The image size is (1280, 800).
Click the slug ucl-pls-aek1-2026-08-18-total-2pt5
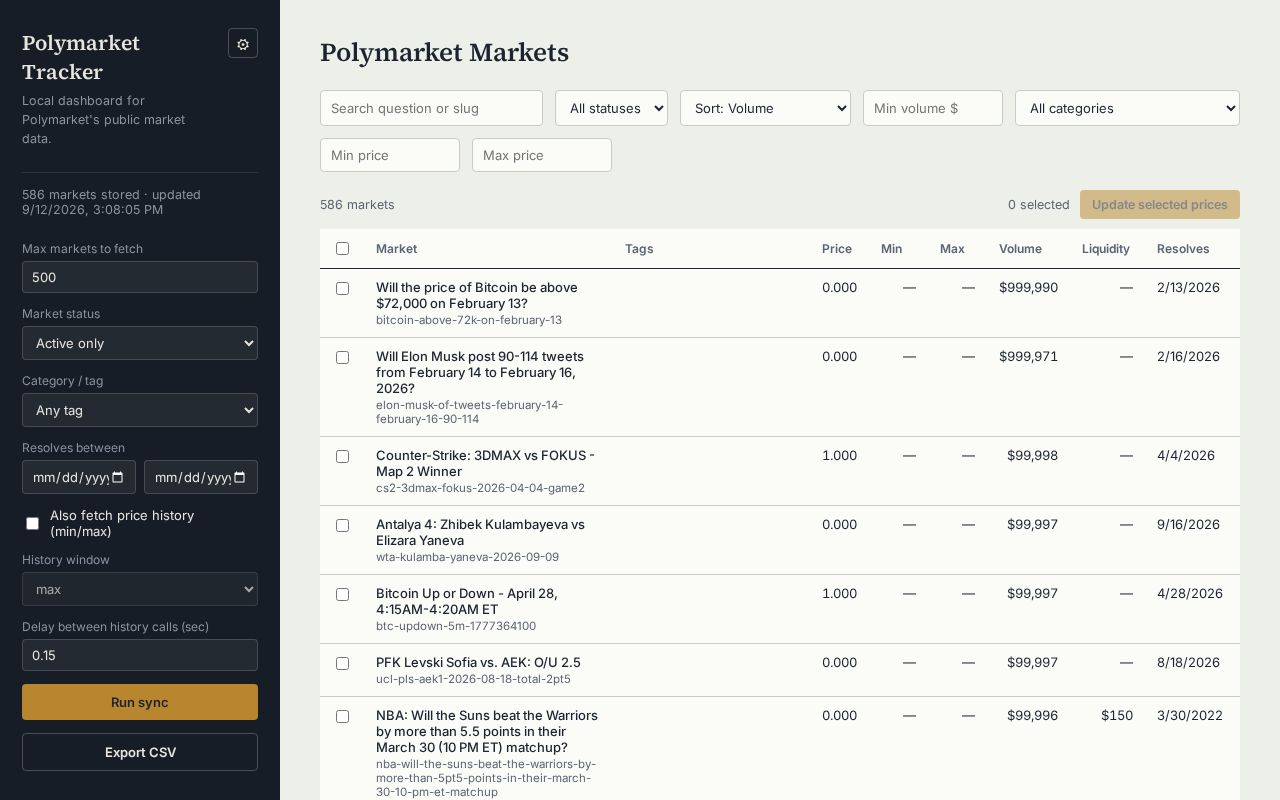click(473, 679)
